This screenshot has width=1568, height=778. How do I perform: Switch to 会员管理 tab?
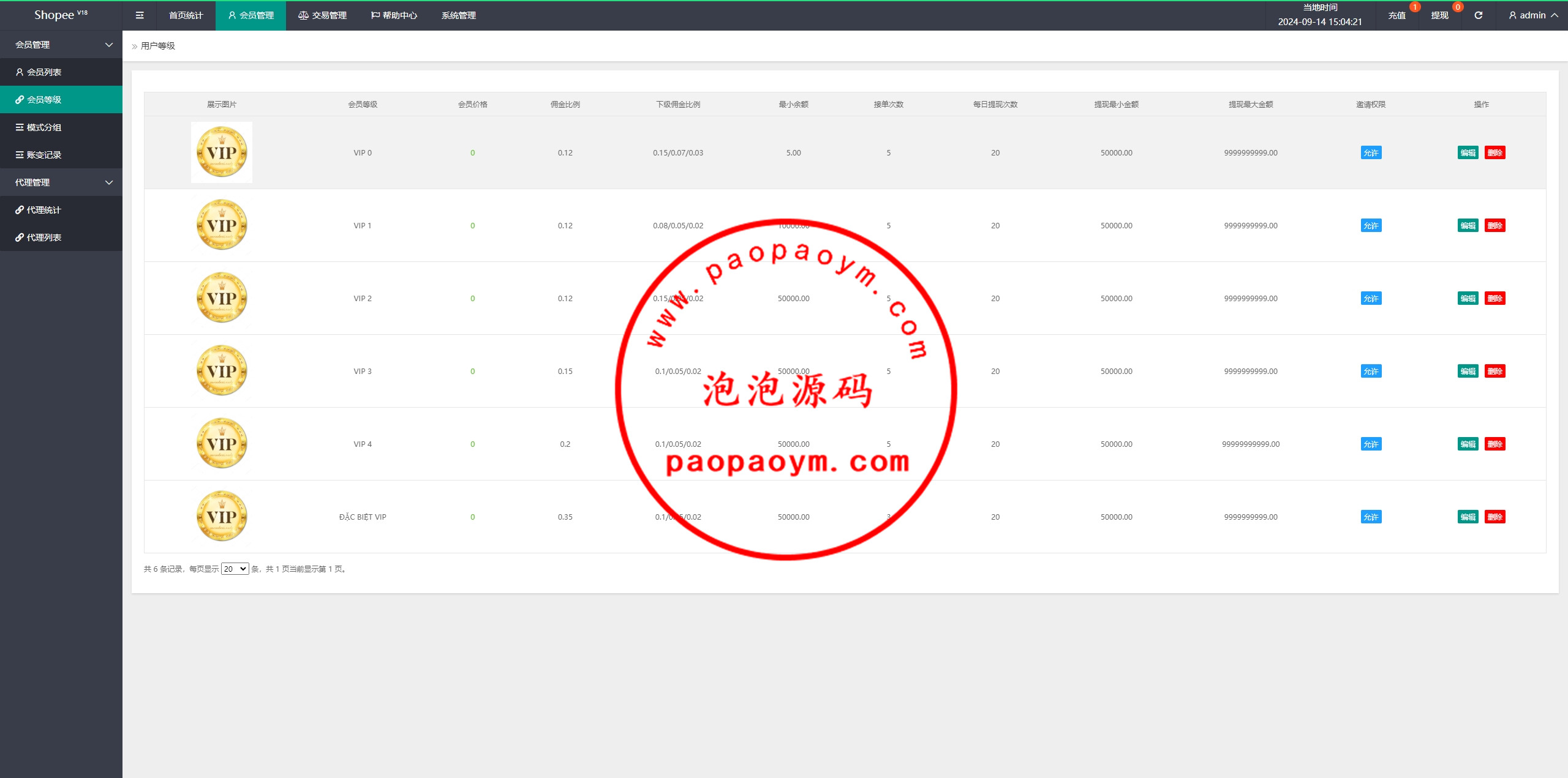point(251,15)
